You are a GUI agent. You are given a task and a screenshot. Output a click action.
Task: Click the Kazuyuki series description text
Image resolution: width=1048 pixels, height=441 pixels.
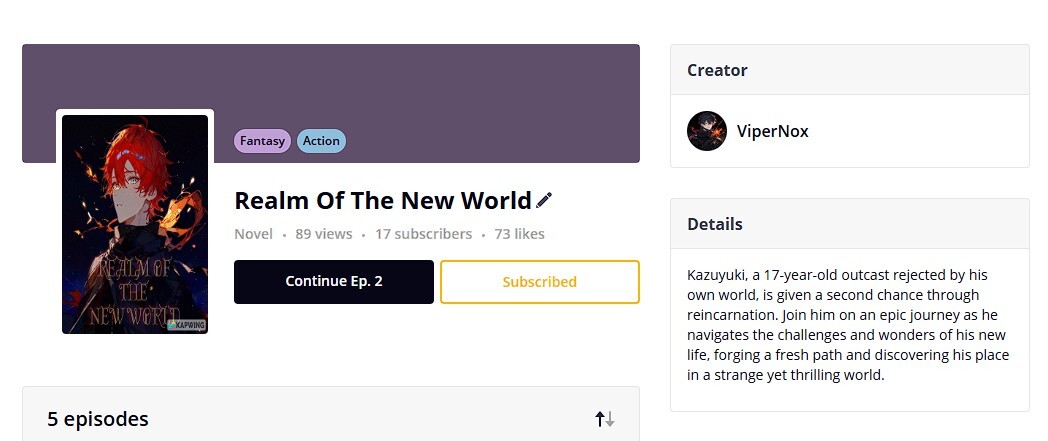click(x=848, y=325)
